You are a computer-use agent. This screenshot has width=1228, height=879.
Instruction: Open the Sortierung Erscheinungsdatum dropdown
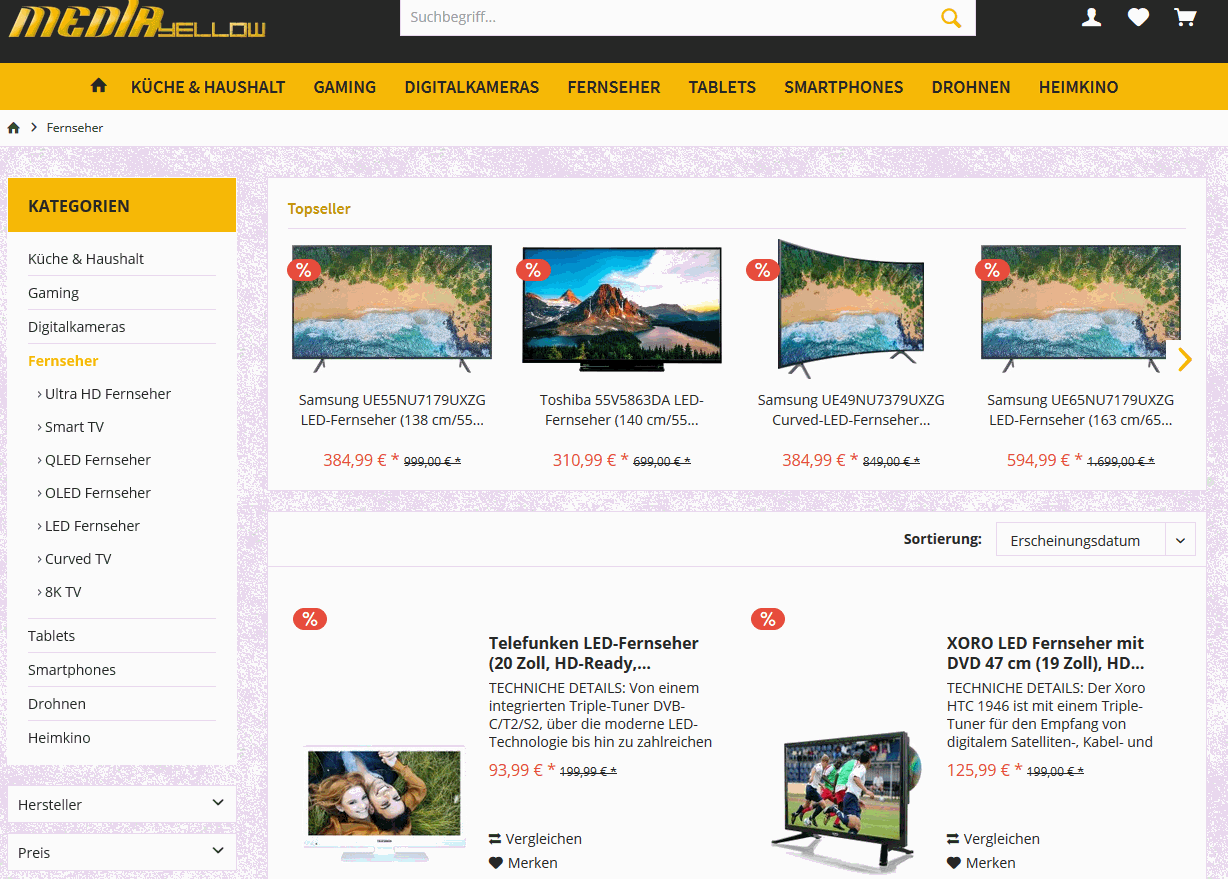point(1095,540)
